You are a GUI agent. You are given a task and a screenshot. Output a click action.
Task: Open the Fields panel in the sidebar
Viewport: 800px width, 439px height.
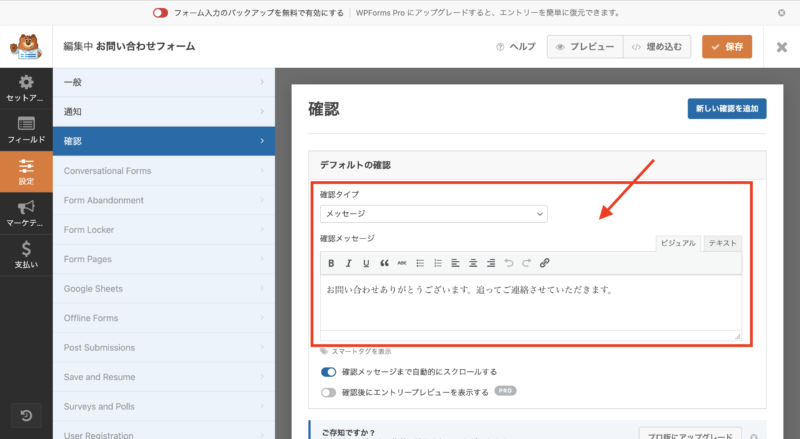click(x=26, y=130)
